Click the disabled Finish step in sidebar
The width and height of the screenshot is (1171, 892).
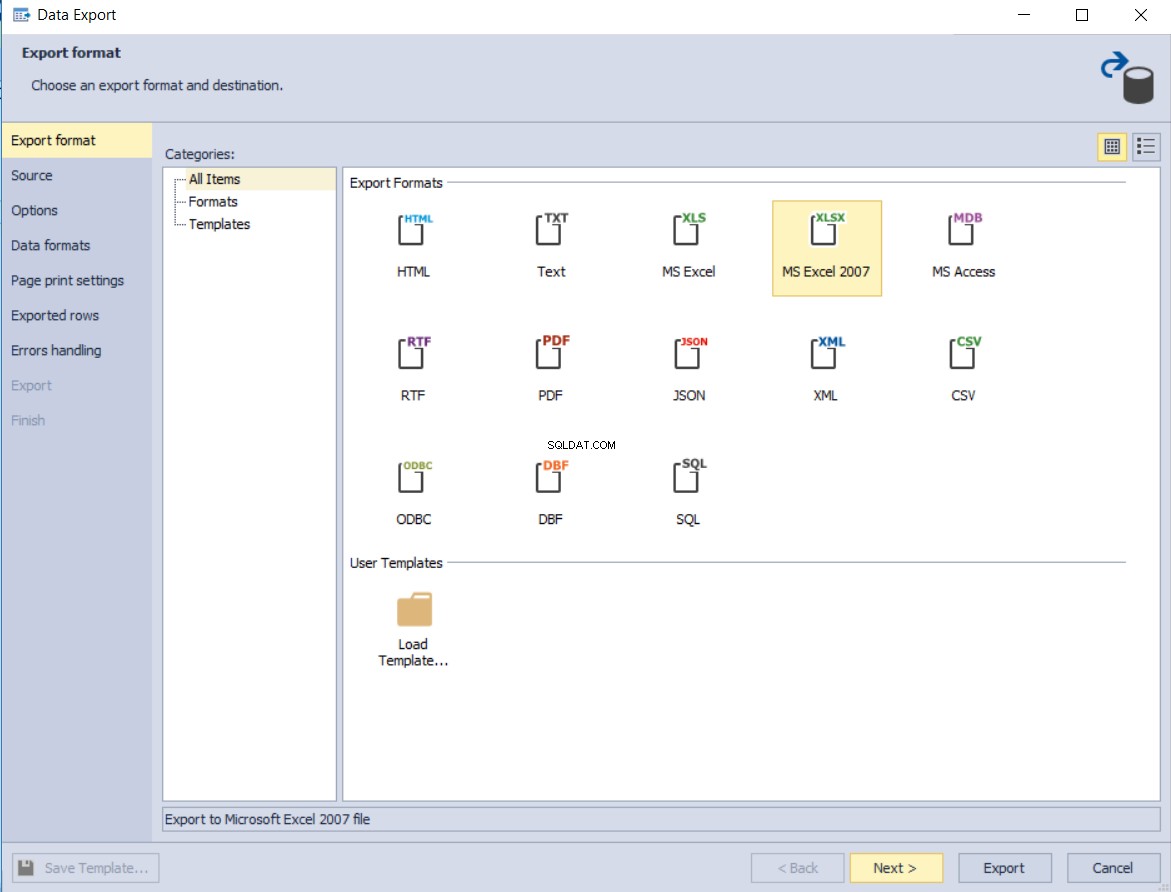click(x=76, y=421)
